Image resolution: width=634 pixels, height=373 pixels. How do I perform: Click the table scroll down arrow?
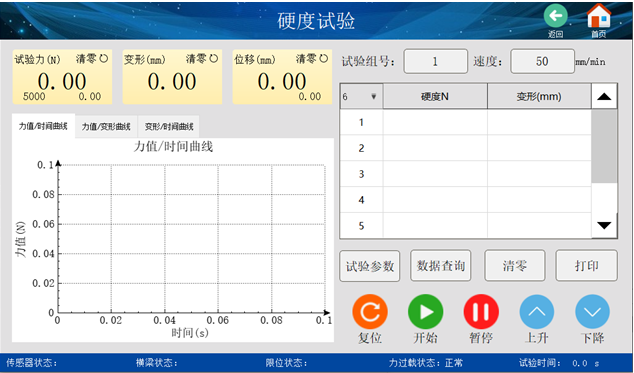click(604, 225)
